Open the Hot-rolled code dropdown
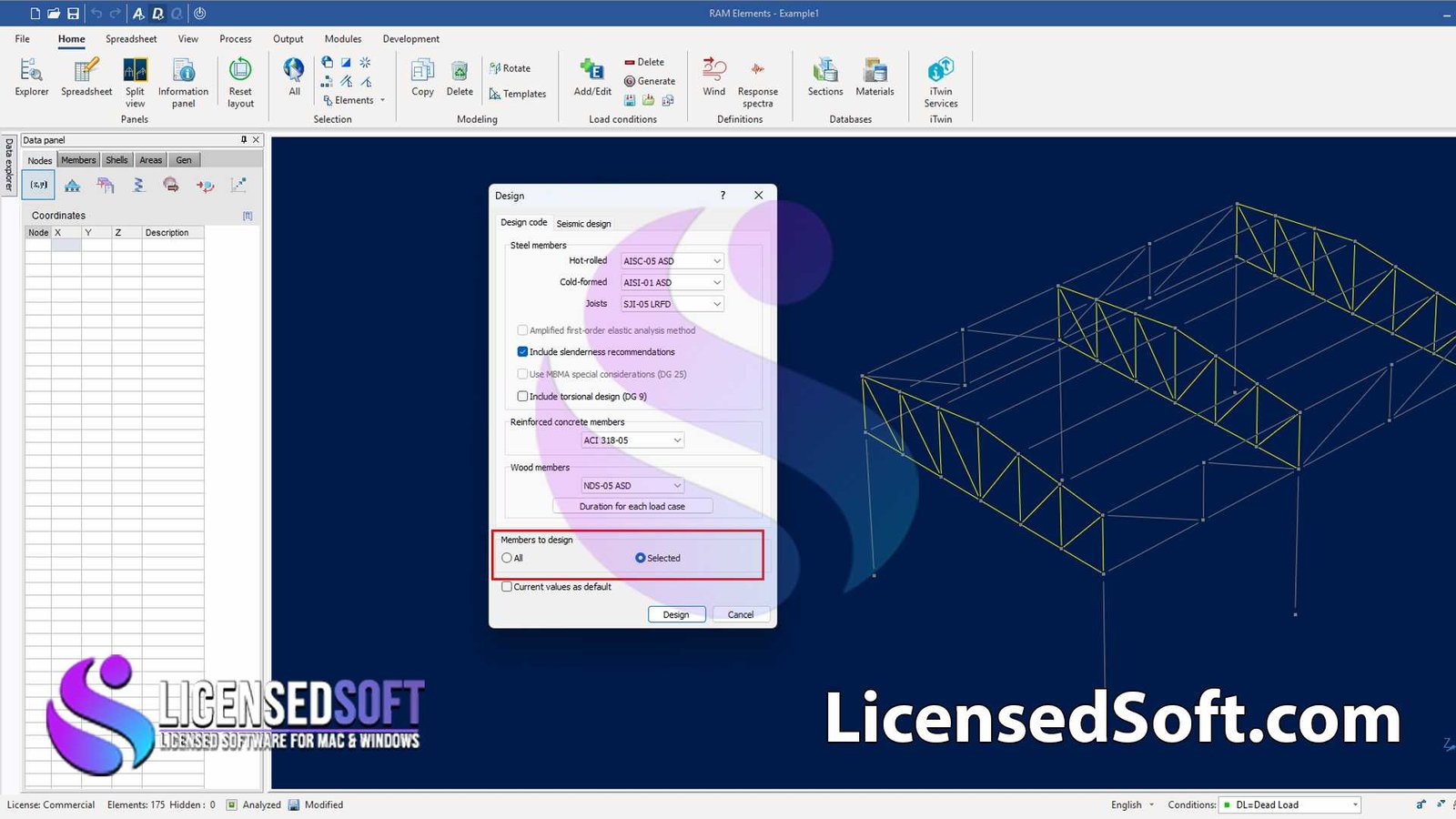This screenshot has height=819, width=1456. [x=672, y=261]
